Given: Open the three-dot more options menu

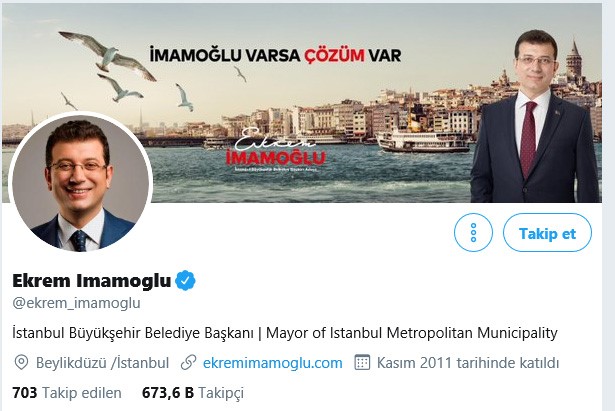Looking at the screenshot, I should [473, 233].
